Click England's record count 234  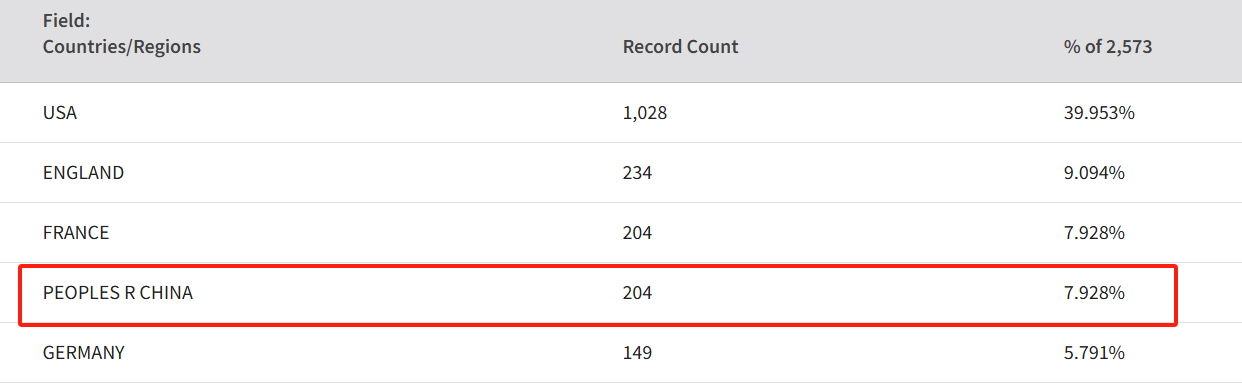pyautogui.click(x=637, y=173)
